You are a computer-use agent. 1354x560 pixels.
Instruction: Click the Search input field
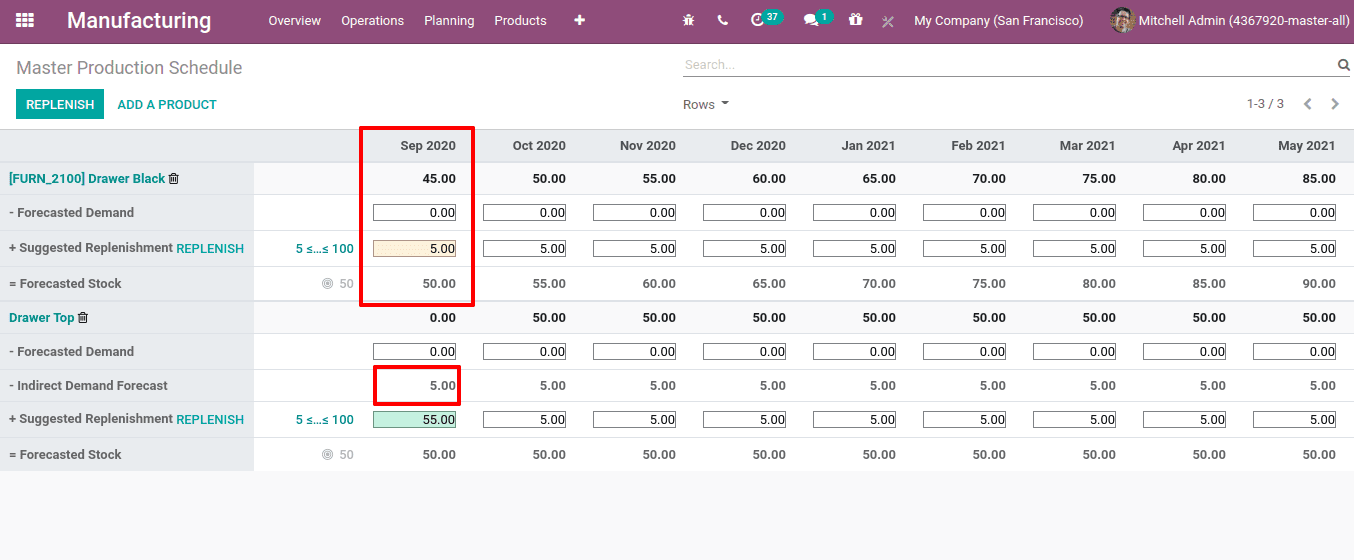tap(1005, 65)
